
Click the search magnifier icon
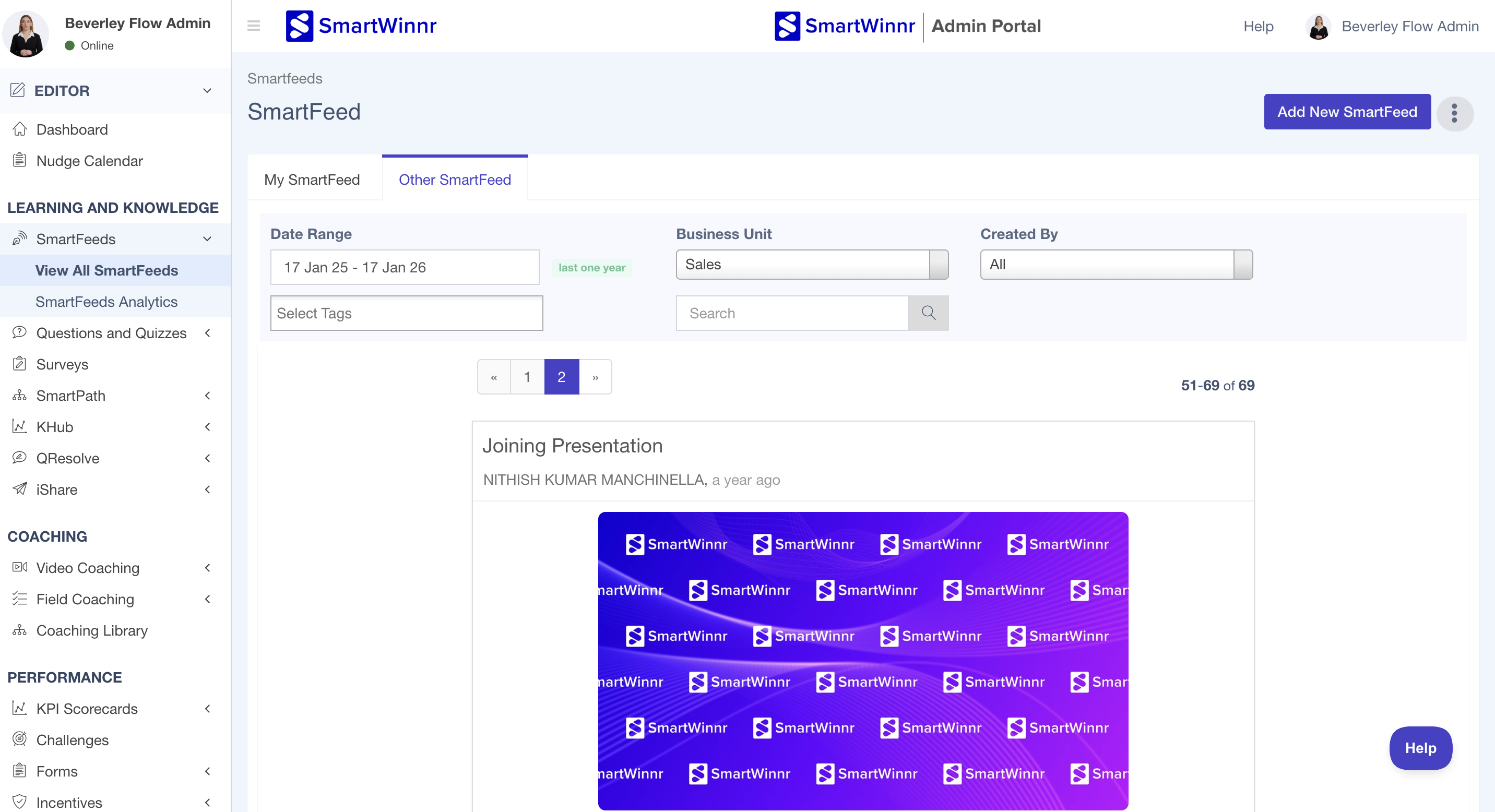click(928, 313)
